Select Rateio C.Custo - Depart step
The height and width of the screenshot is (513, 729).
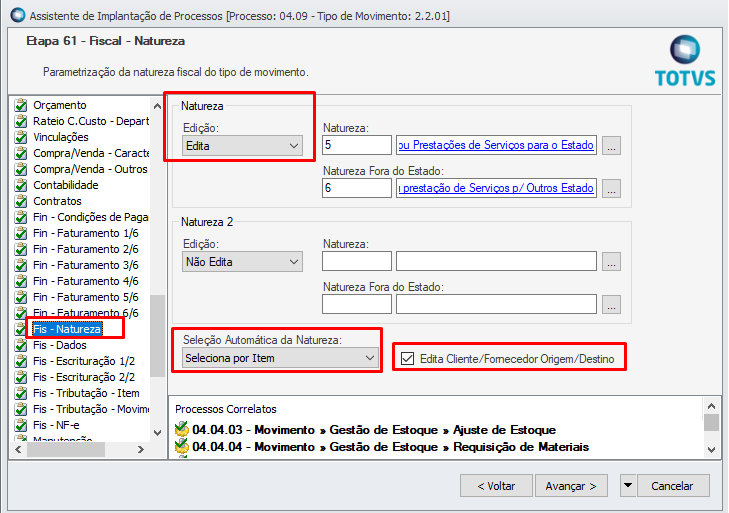tap(91, 121)
